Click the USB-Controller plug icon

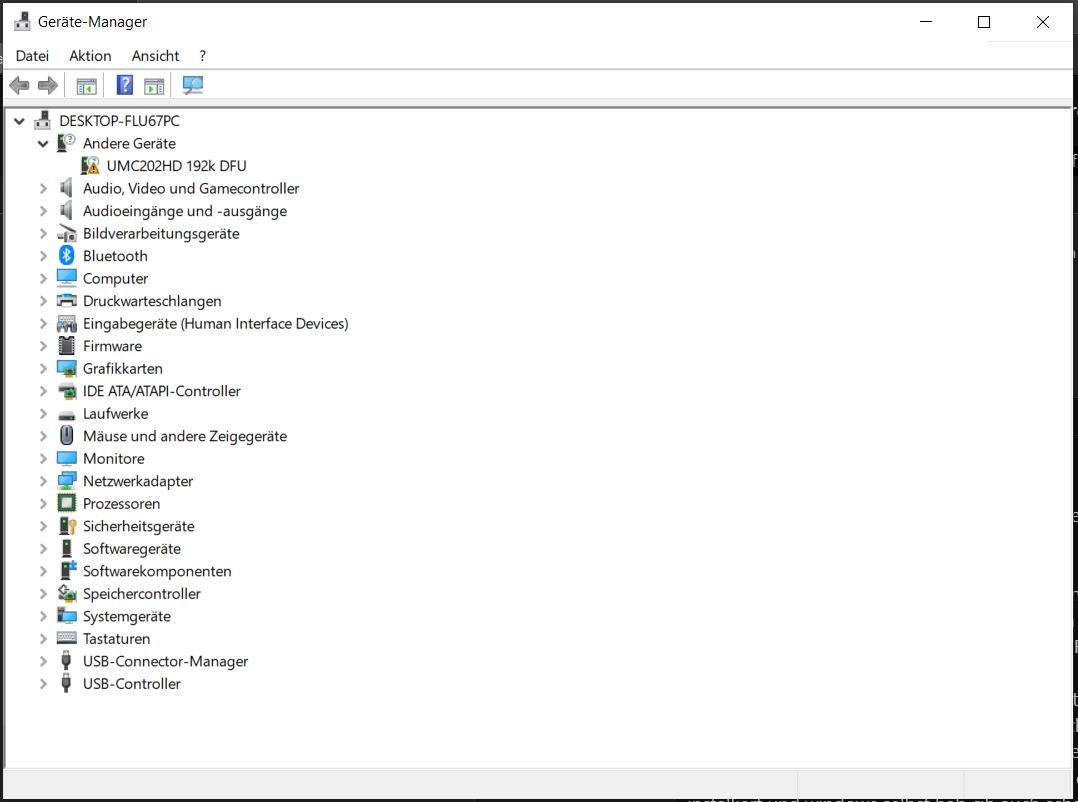pyautogui.click(x=66, y=684)
